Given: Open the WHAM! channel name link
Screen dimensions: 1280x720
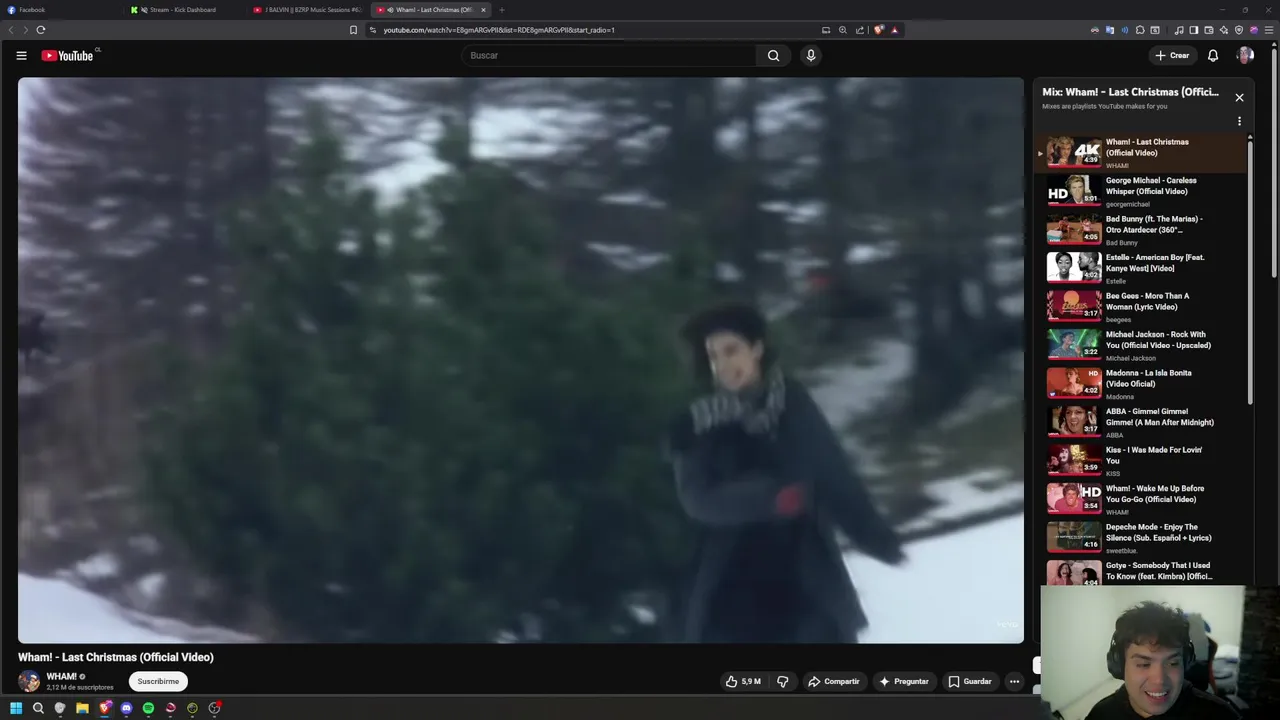Looking at the screenshot, I should [61, 677].
